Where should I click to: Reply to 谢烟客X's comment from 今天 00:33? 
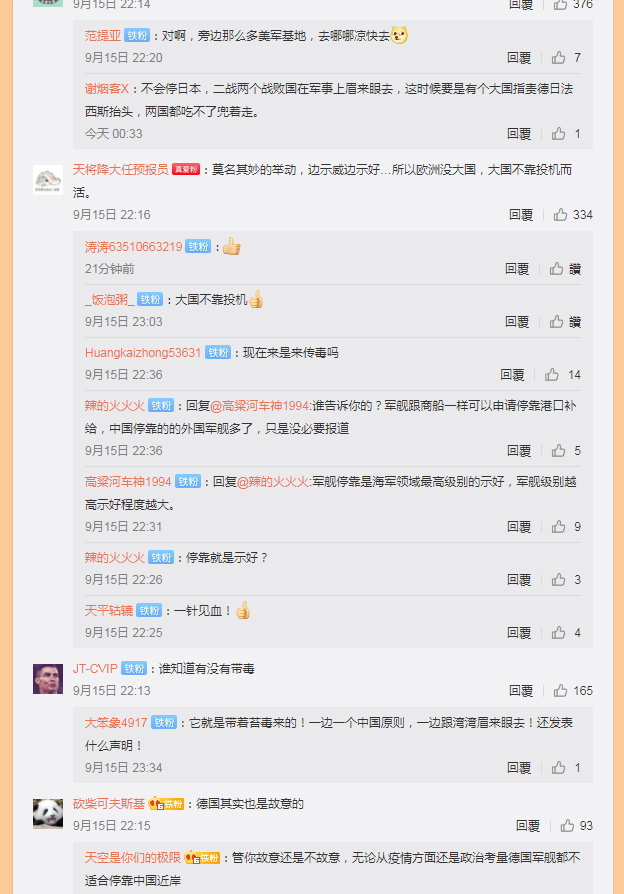[519, 133]
